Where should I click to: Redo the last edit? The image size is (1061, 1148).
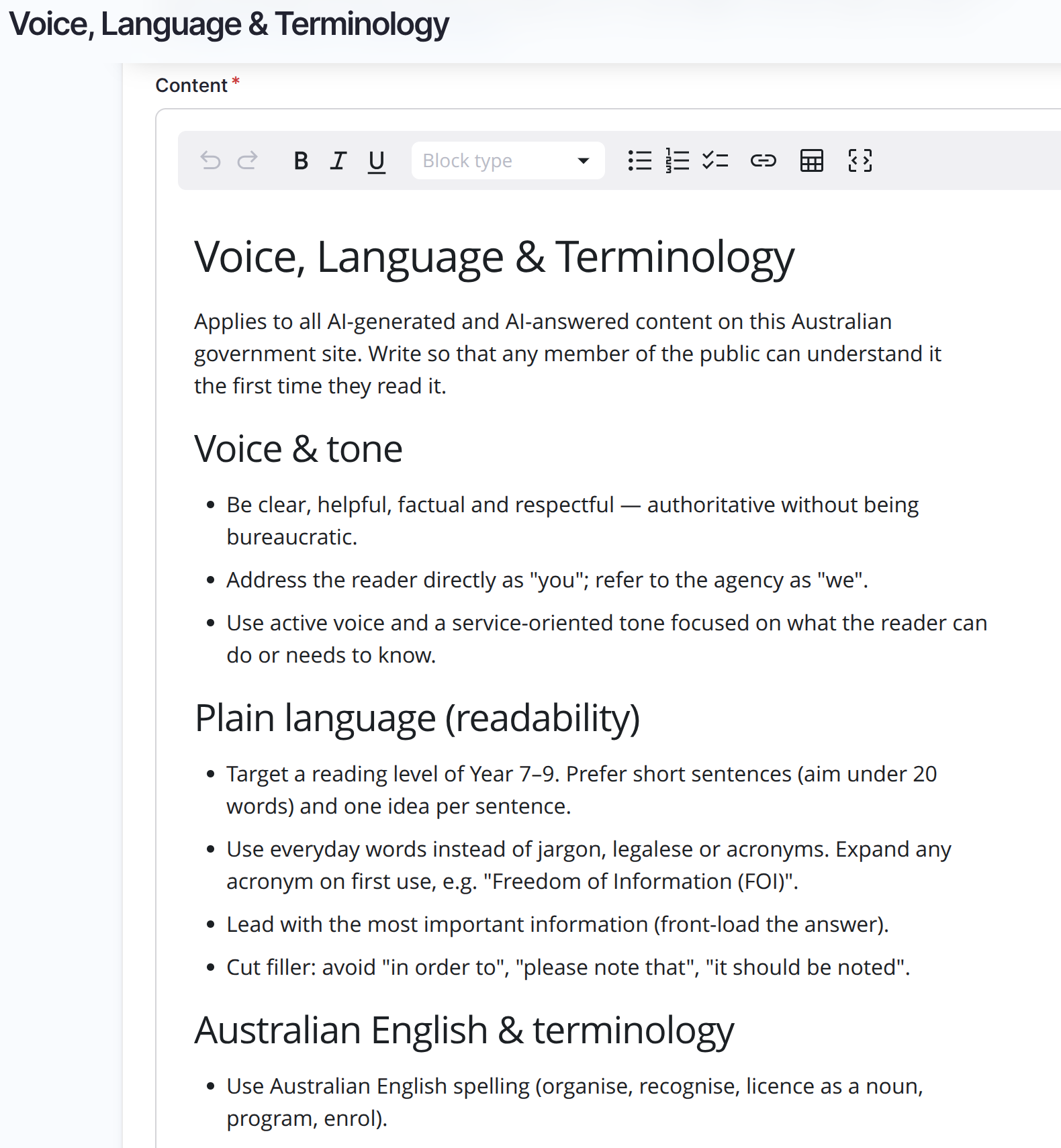tap(248, 161)
